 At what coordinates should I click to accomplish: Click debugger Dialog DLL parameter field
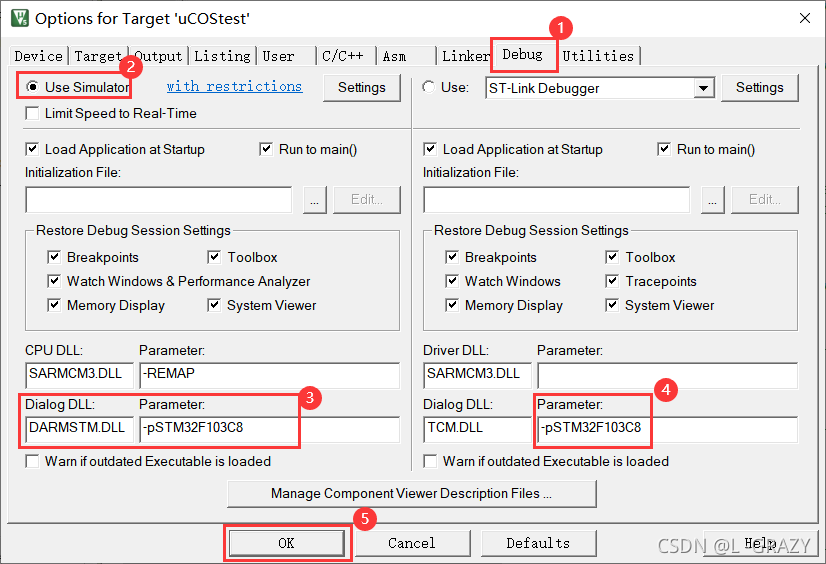point(667,429)
